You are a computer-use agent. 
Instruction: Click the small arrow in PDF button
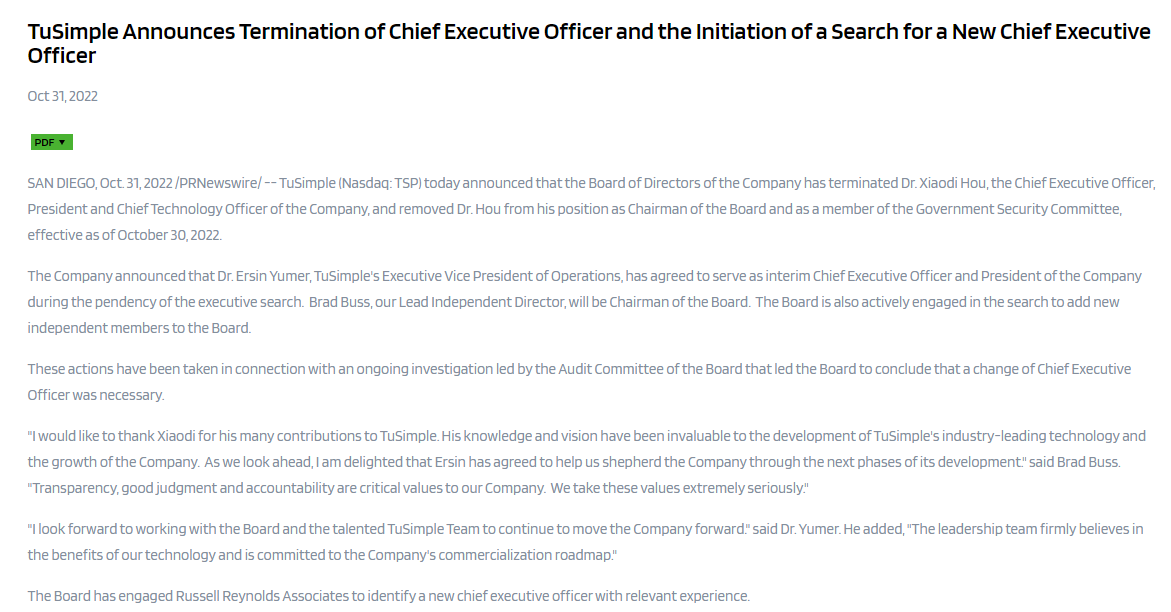[x=62, y=142]
